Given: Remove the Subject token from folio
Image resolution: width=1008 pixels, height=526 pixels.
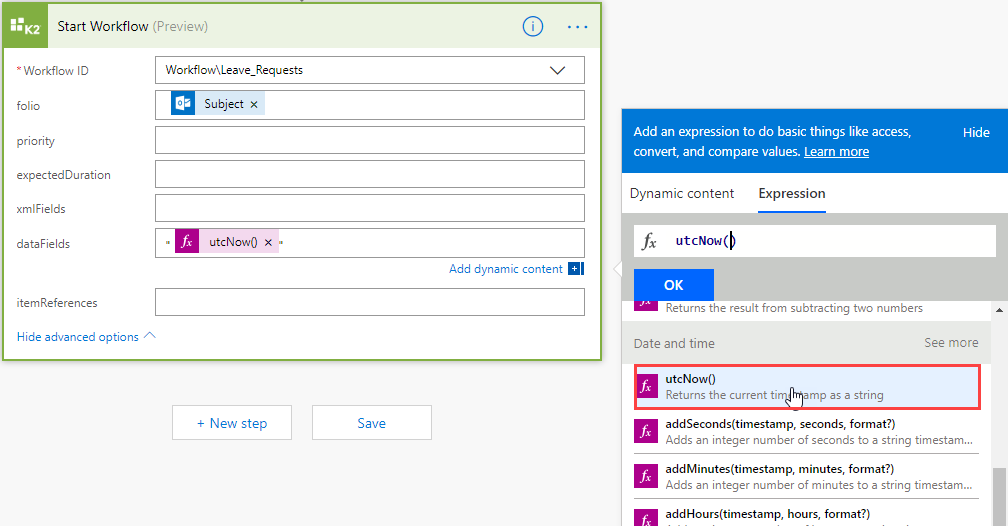Looking at the screenshot, I should point(254,104).
